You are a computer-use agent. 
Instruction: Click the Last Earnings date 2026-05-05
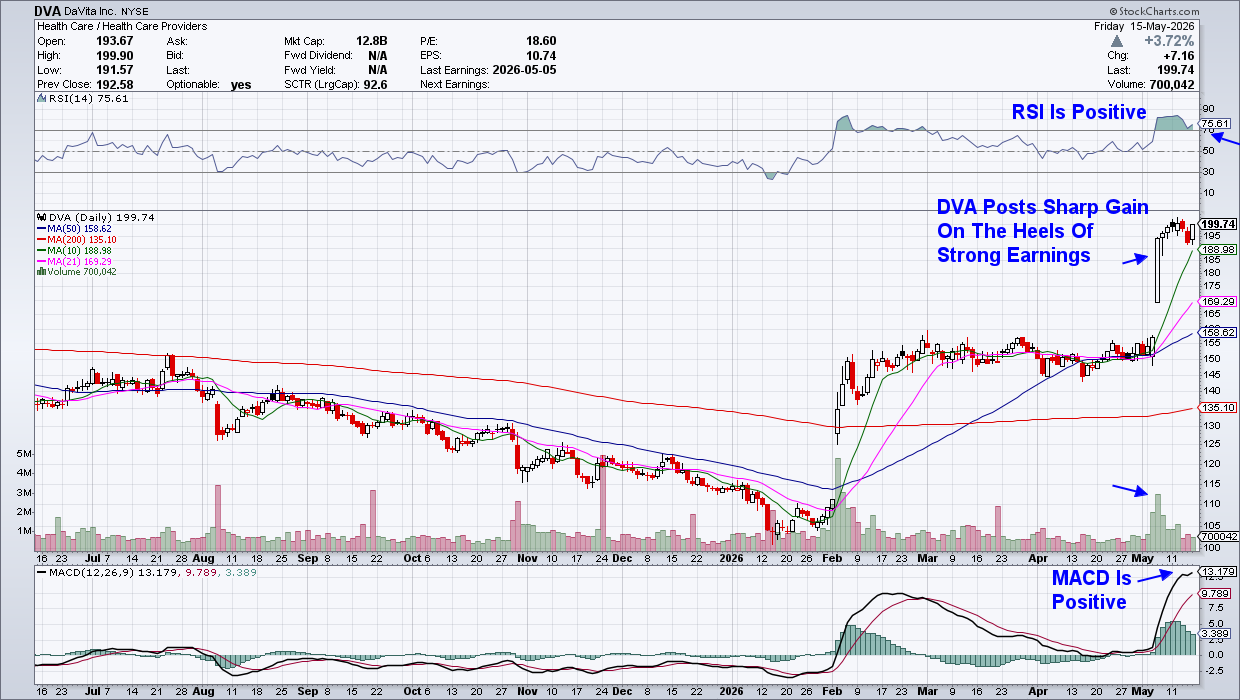coord(525,70)
